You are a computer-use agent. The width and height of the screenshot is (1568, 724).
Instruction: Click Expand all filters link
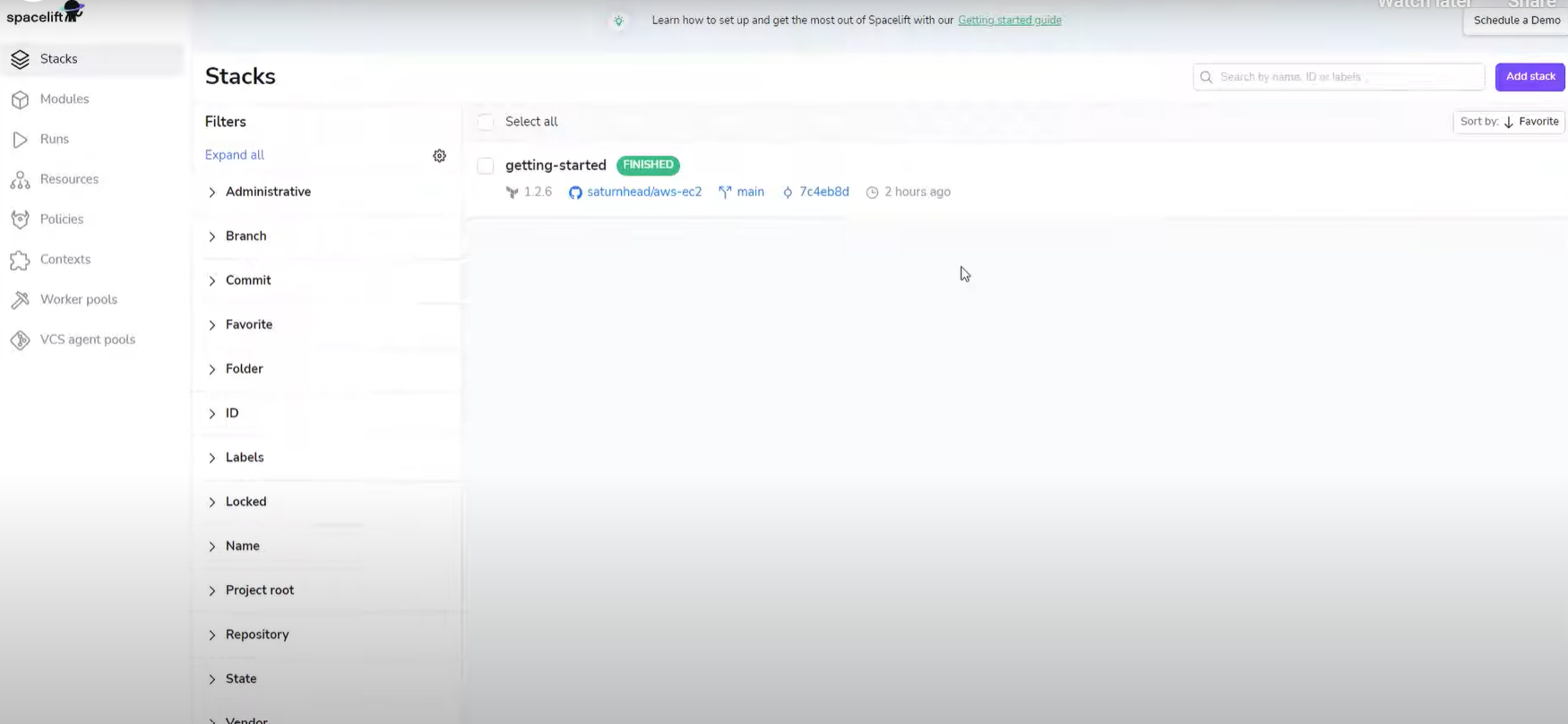click(x=235, y=155)
